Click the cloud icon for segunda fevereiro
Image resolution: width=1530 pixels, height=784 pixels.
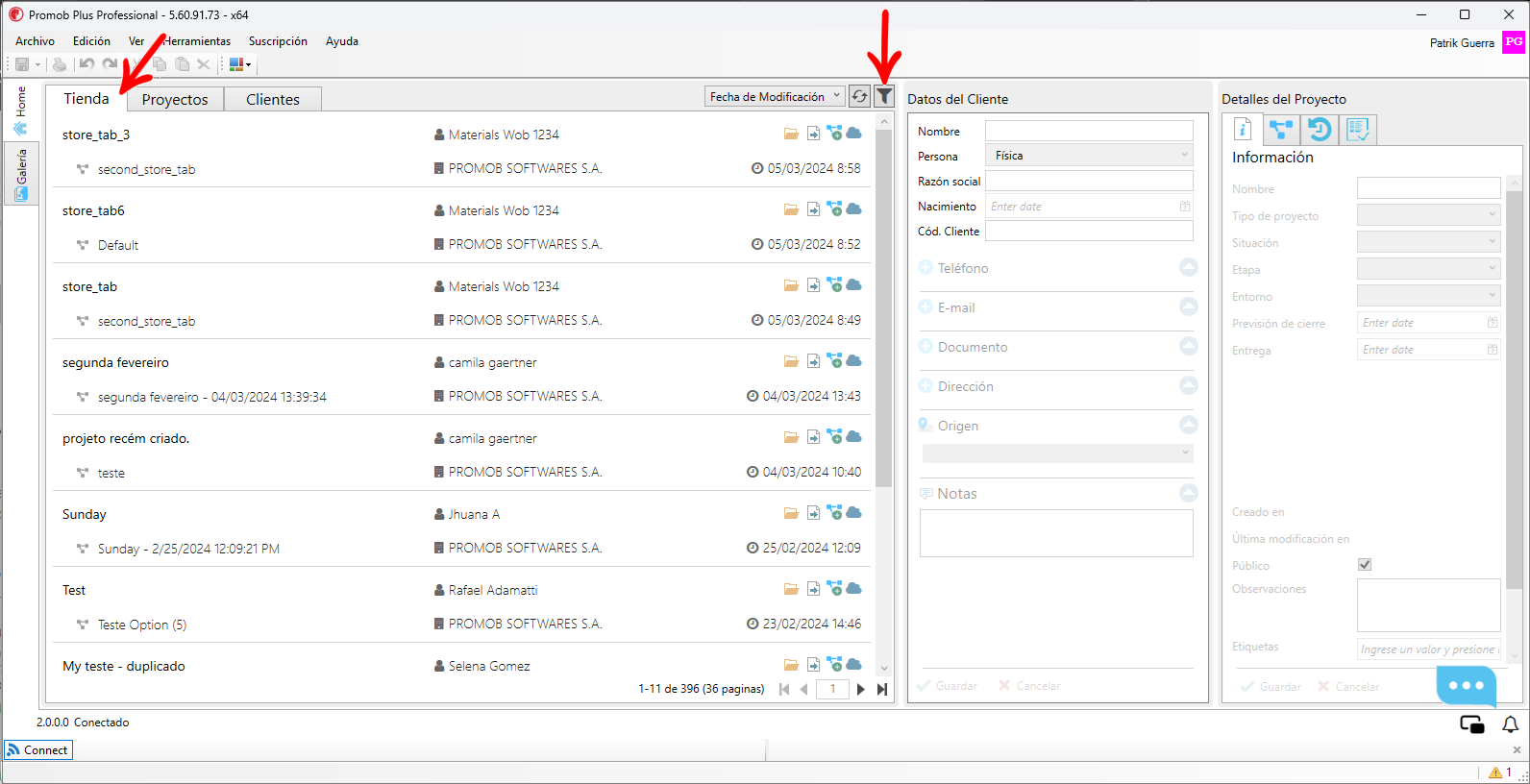coord(853,361)
